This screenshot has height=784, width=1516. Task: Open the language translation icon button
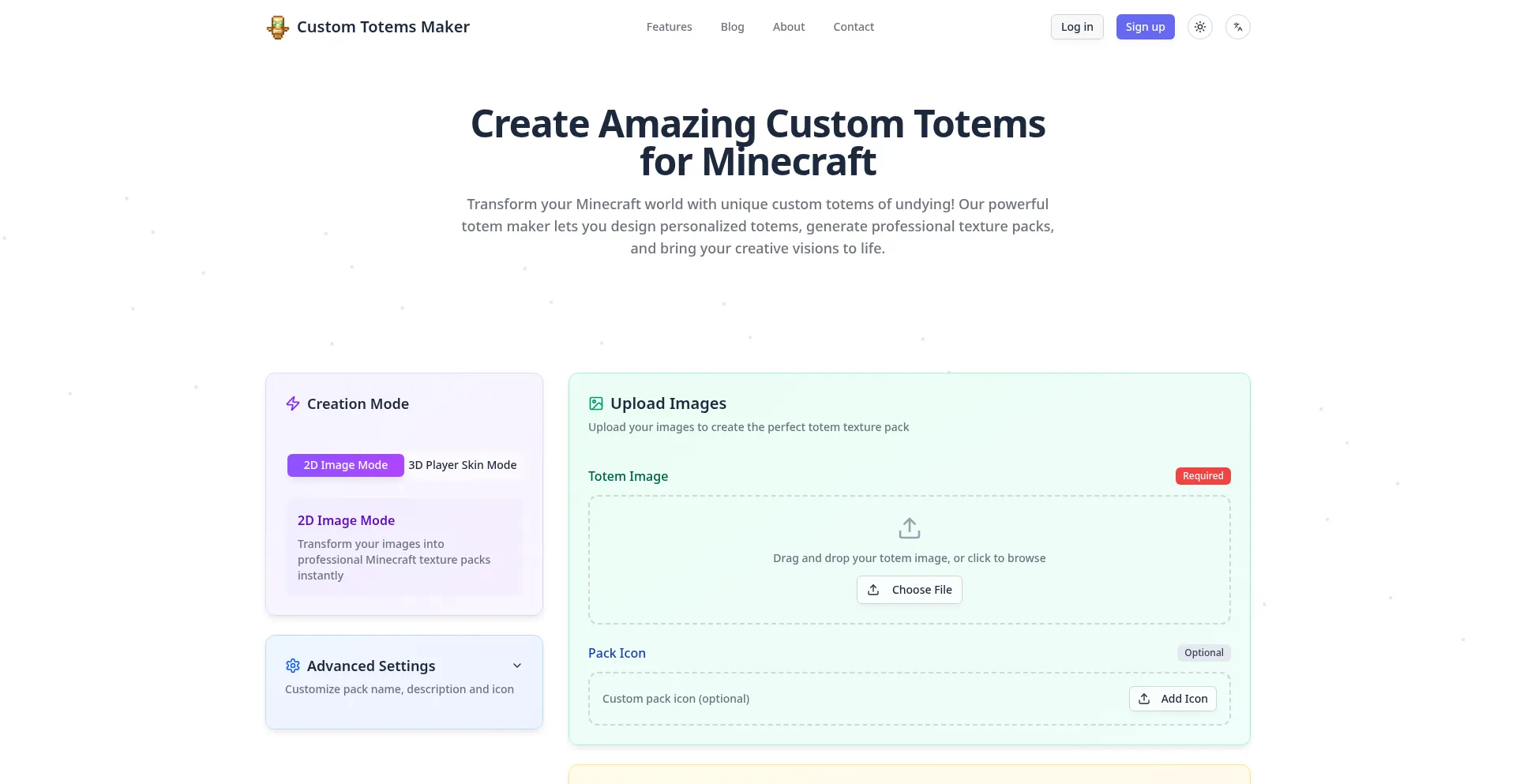(1238, 27)
